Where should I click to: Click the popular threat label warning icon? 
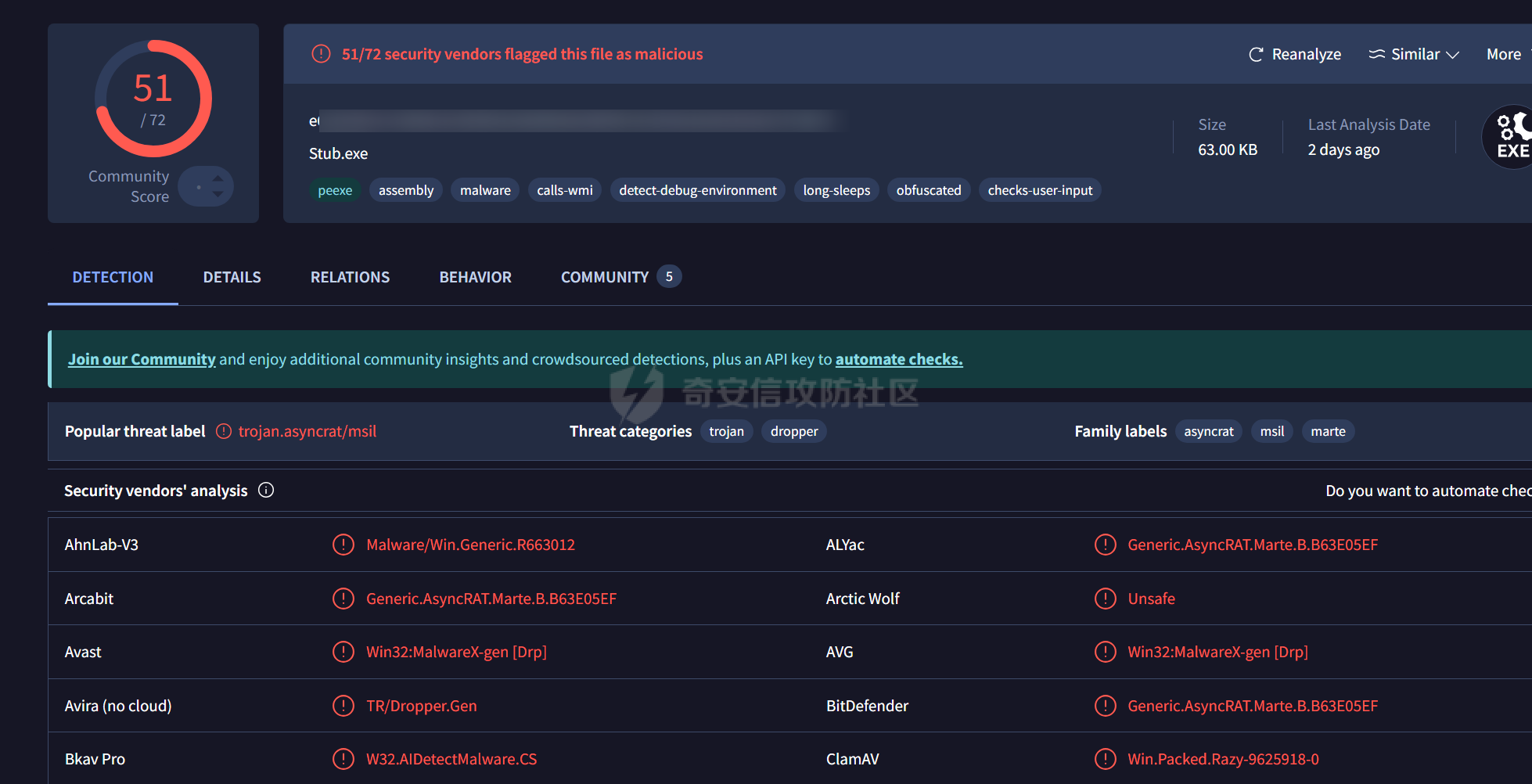pos(224,431)
